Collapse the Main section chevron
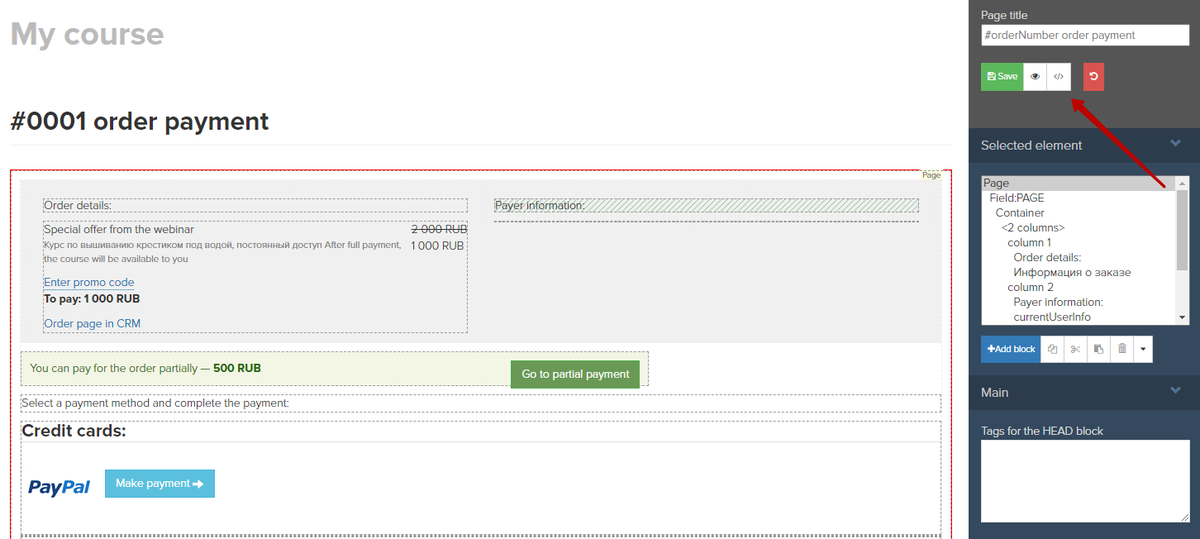 pyautogui.click(x=1175, y=392)
